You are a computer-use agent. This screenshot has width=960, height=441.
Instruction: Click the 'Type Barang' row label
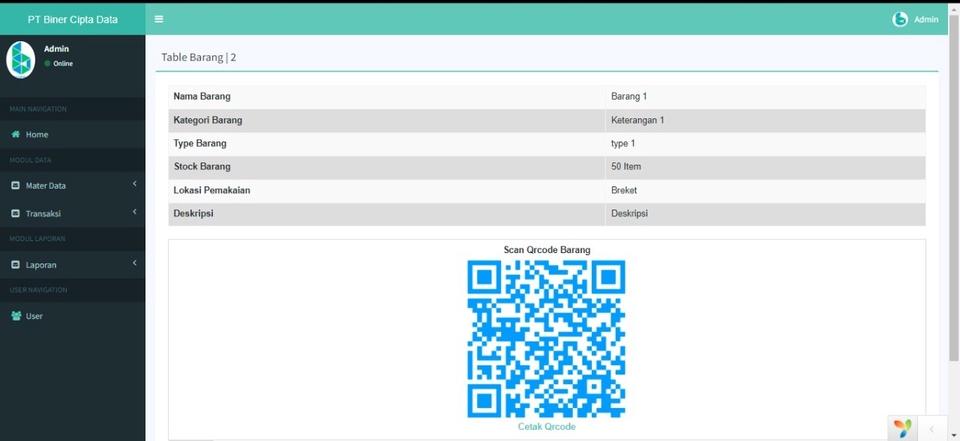click(x=200, y=143)
